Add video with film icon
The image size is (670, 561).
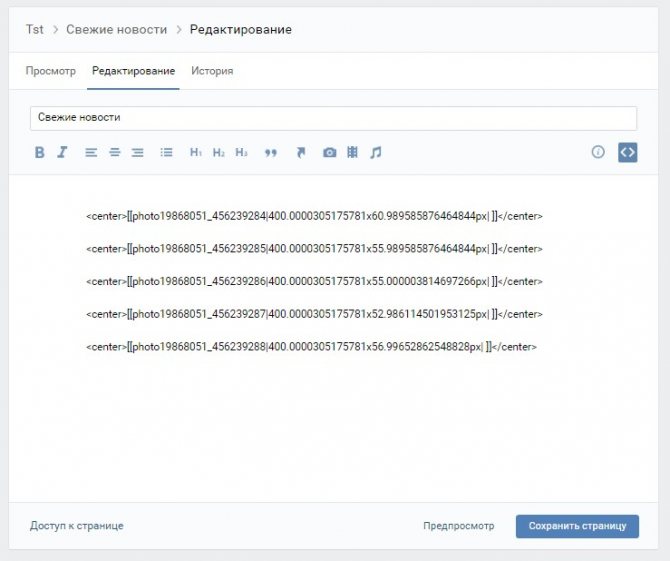pyautogui.click(x=353, y=152)
